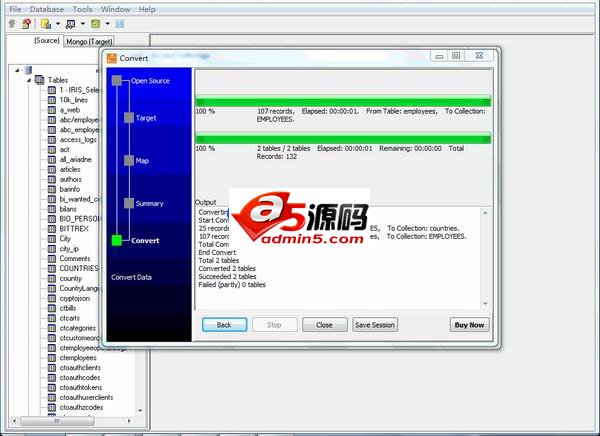Go to the Map wizard step
This screenshot has height=436, width=600.
pos(128,160)
